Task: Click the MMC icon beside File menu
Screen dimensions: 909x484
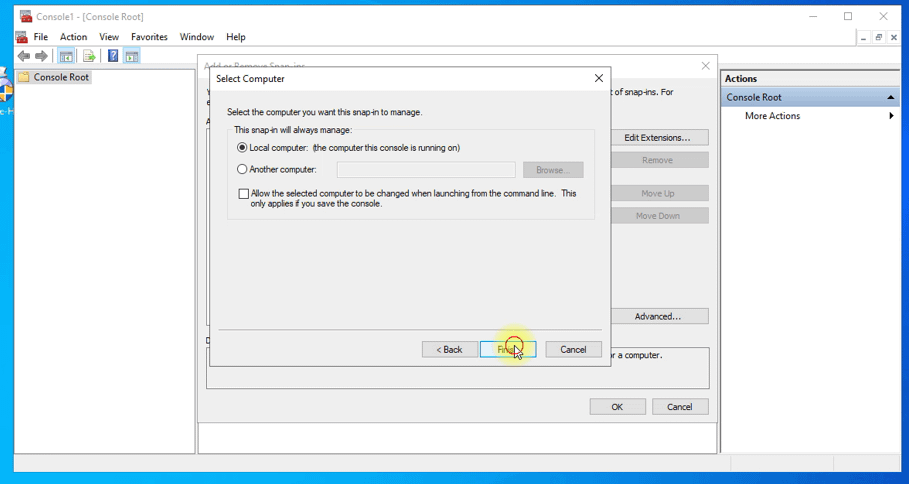Action: coord(22,37)
